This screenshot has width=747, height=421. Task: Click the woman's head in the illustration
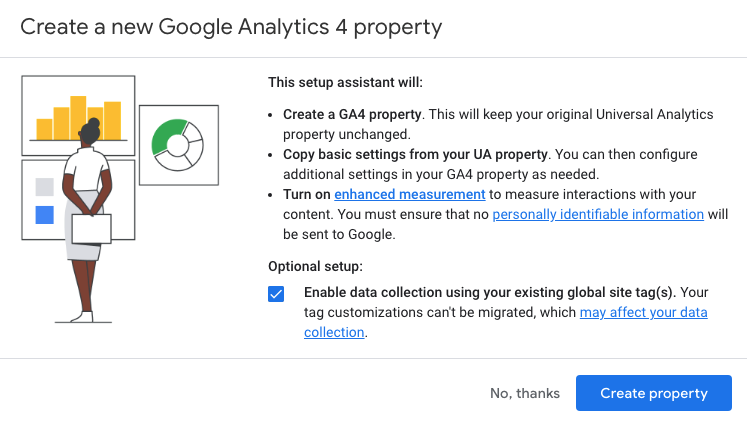pyautogui.click(x=90, y=132)
